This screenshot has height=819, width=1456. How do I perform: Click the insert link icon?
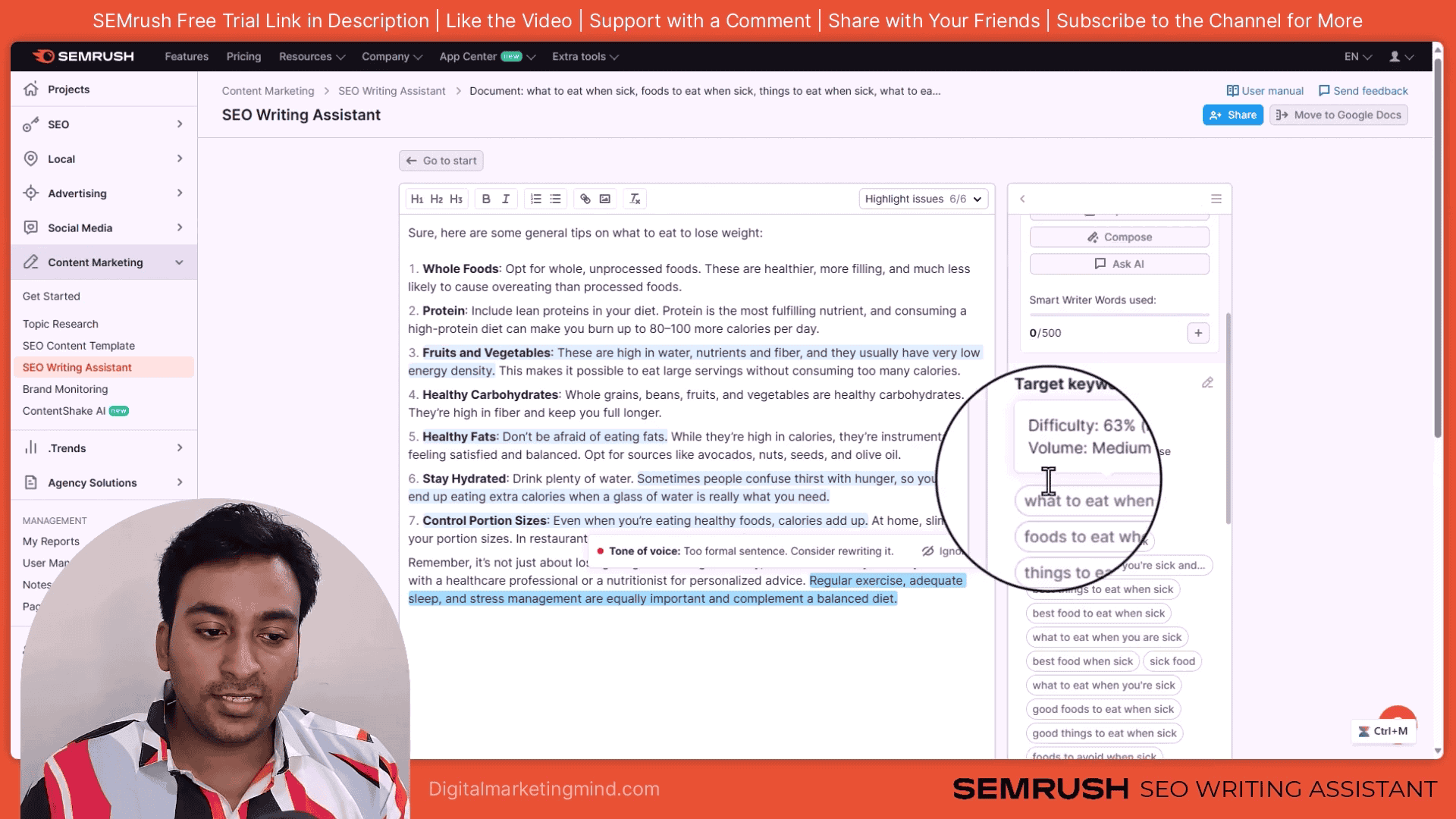[585, 199]
